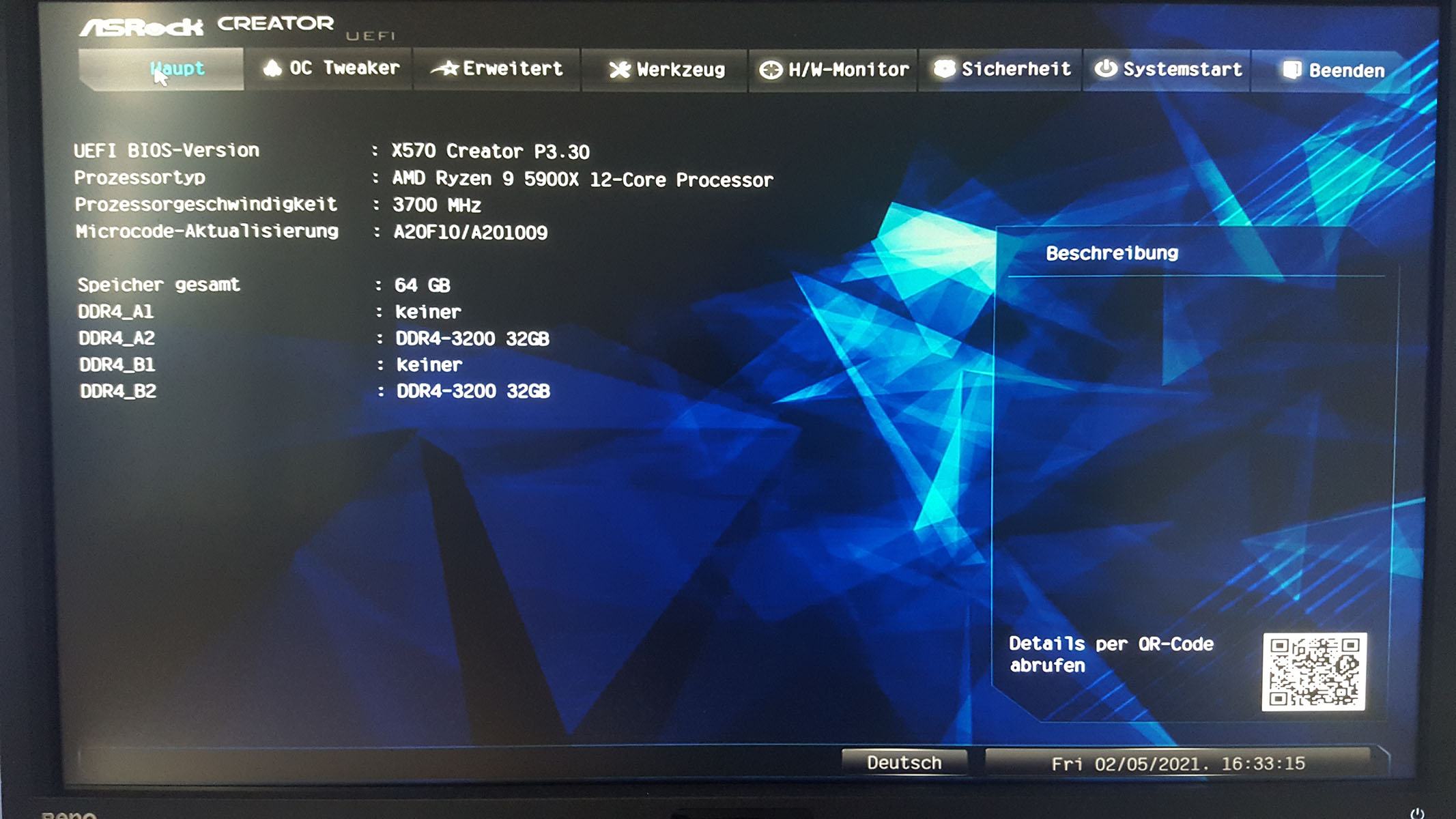Switch to the OC Tweaker tab
Image resolution: width=1456 pixels, height=819 pixels.
329,69
